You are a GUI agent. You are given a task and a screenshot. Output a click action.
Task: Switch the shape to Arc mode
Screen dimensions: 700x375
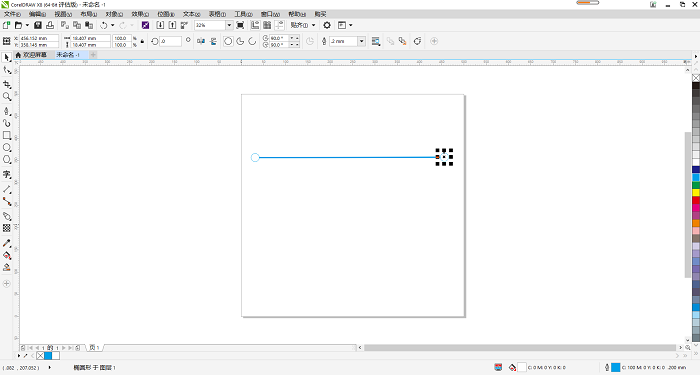[252, 41]
